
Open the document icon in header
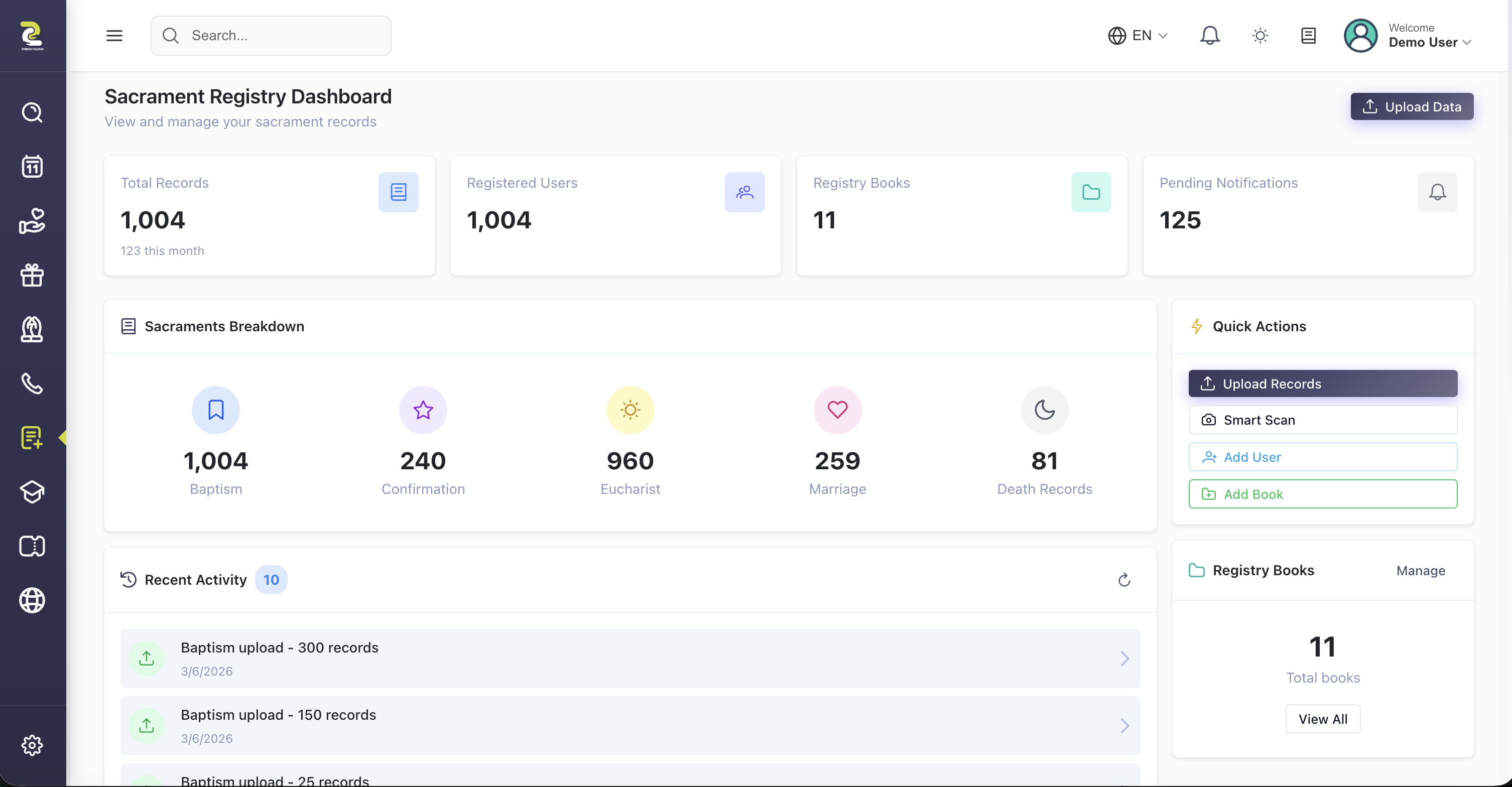1308,36
